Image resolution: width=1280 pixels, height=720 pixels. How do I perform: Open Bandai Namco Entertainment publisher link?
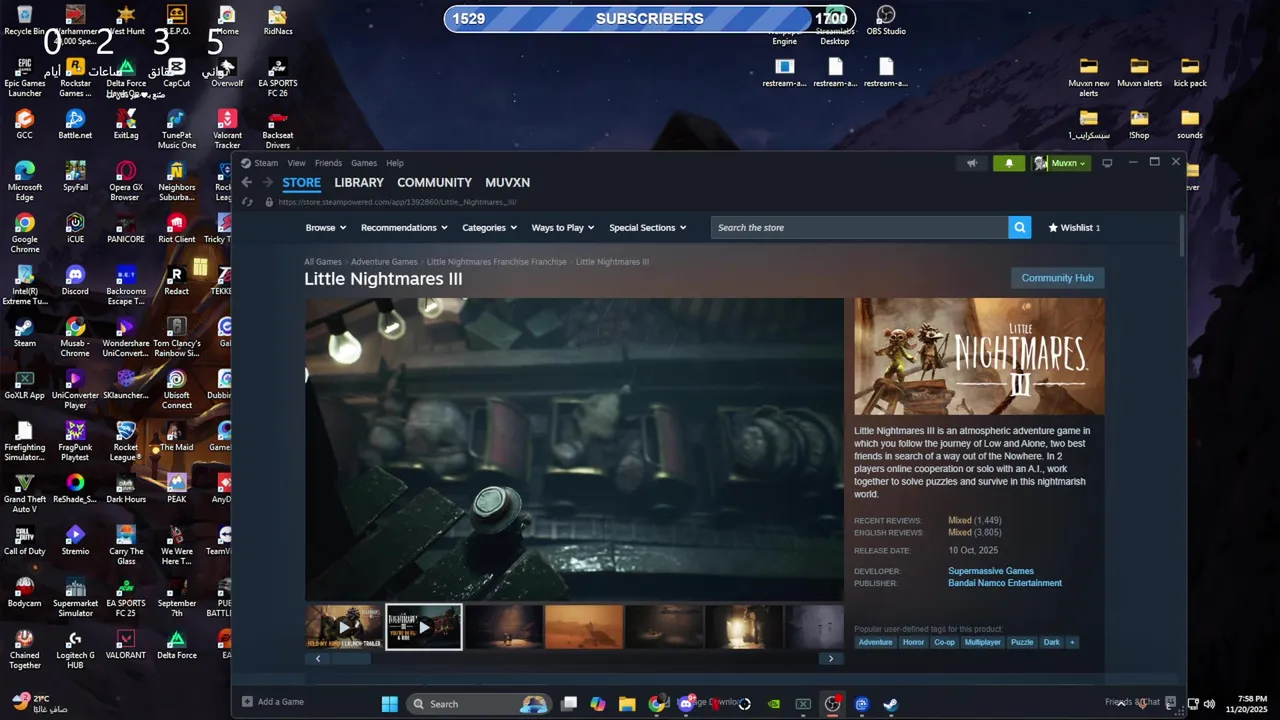pyautogui.click(x=1004, y=583)
